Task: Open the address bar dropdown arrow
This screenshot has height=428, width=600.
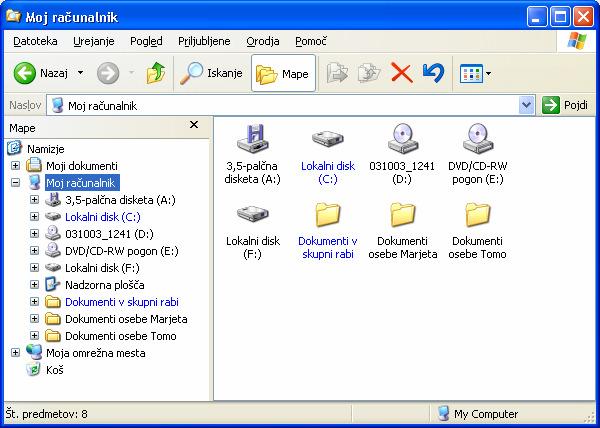Action: coord(527,105)
